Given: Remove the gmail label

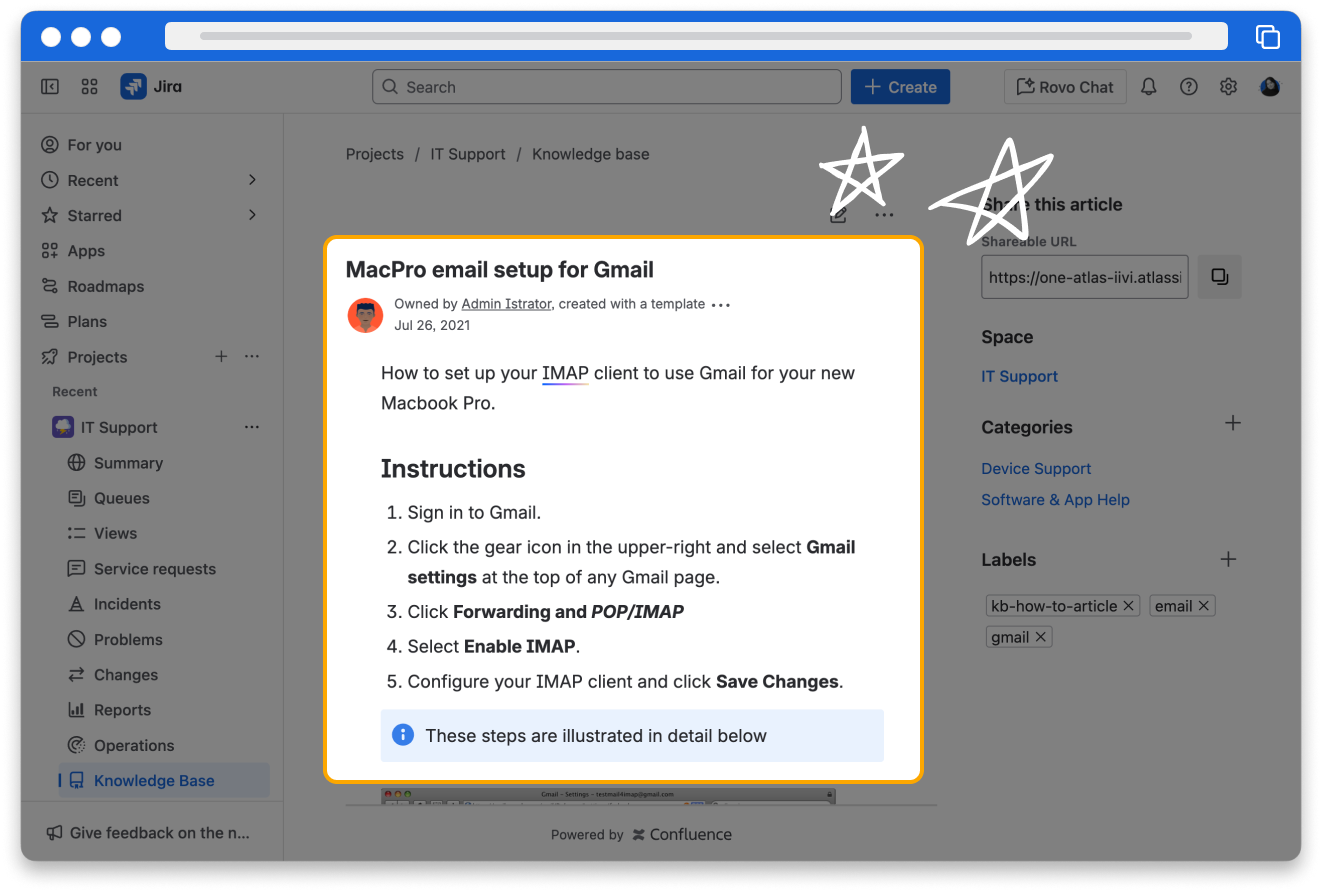Looking at the screenshot, I should pyautogui.click(x=1040, y=637).
